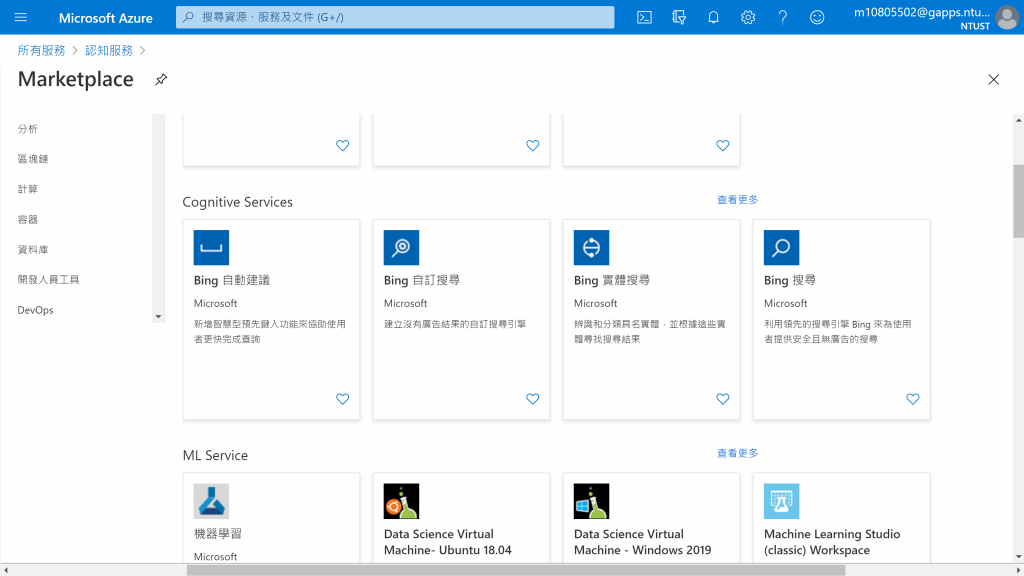Open Machine Learning Studio (classic) Workspace title
This screenshot has width=1024, height=576.
pos(832,542)
